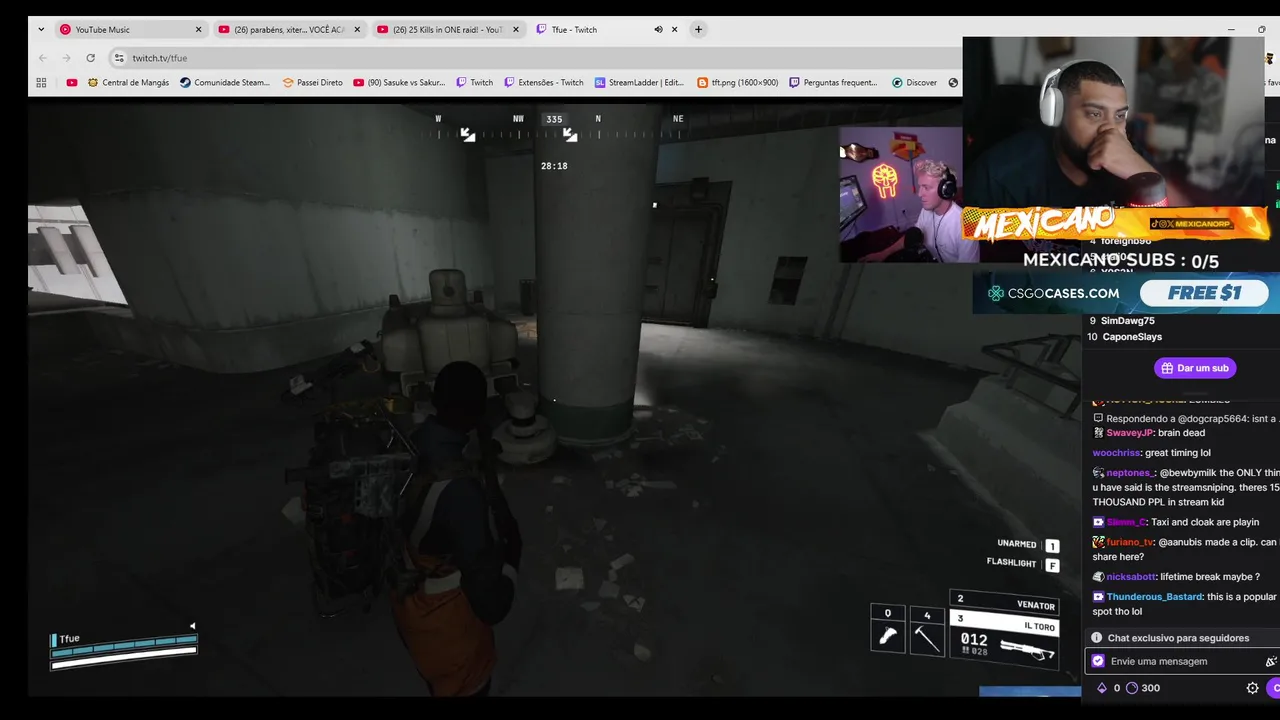
Task: Close the 'parabéns, xiter' tab
Action: [357, 30]
